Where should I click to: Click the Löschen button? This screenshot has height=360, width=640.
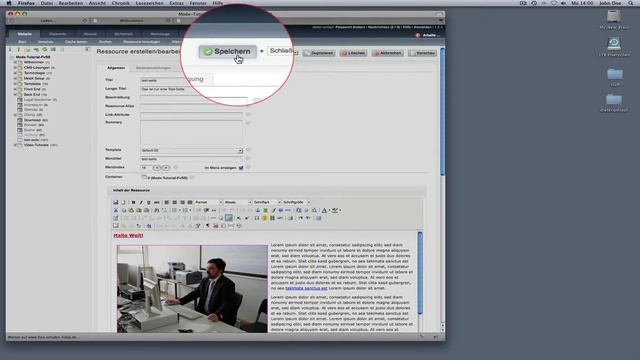click(x=353, y=53)
